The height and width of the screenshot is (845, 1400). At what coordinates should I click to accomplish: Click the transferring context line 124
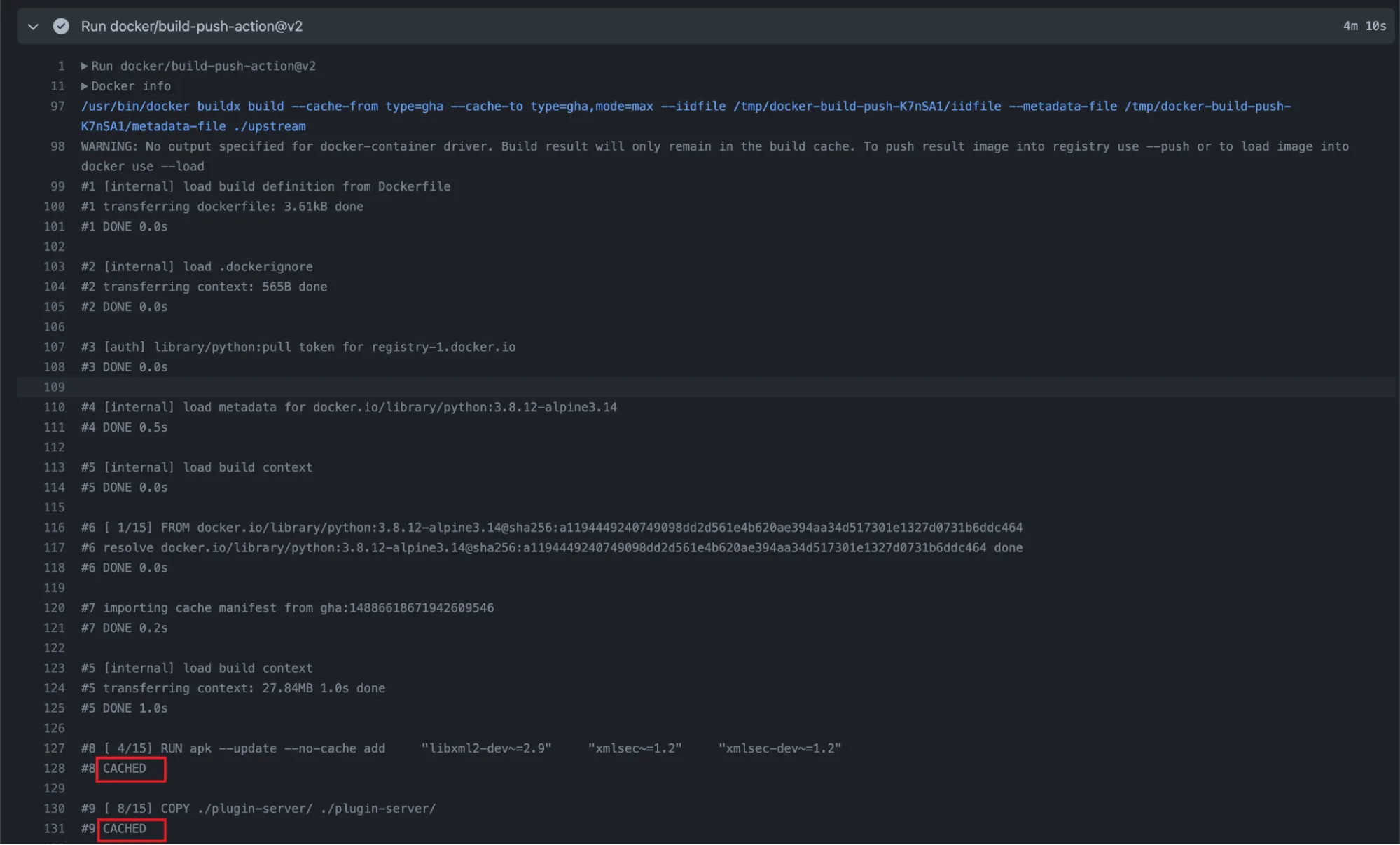[231, 688]
